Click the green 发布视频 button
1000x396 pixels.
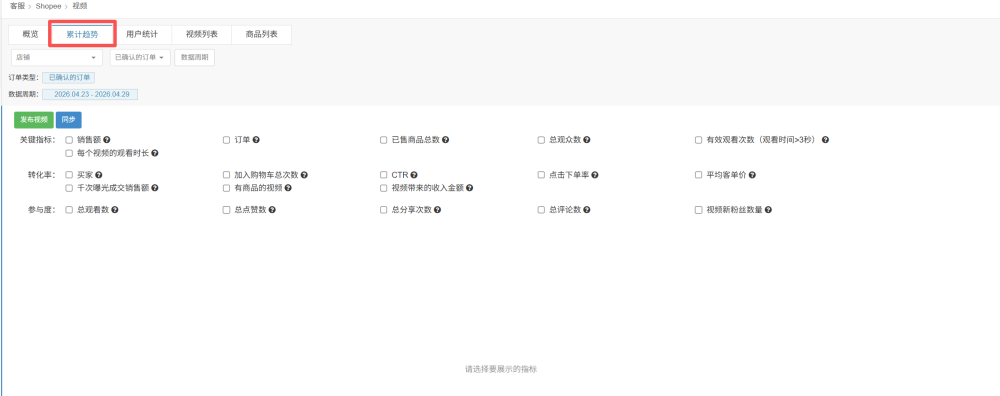(34, 120)
